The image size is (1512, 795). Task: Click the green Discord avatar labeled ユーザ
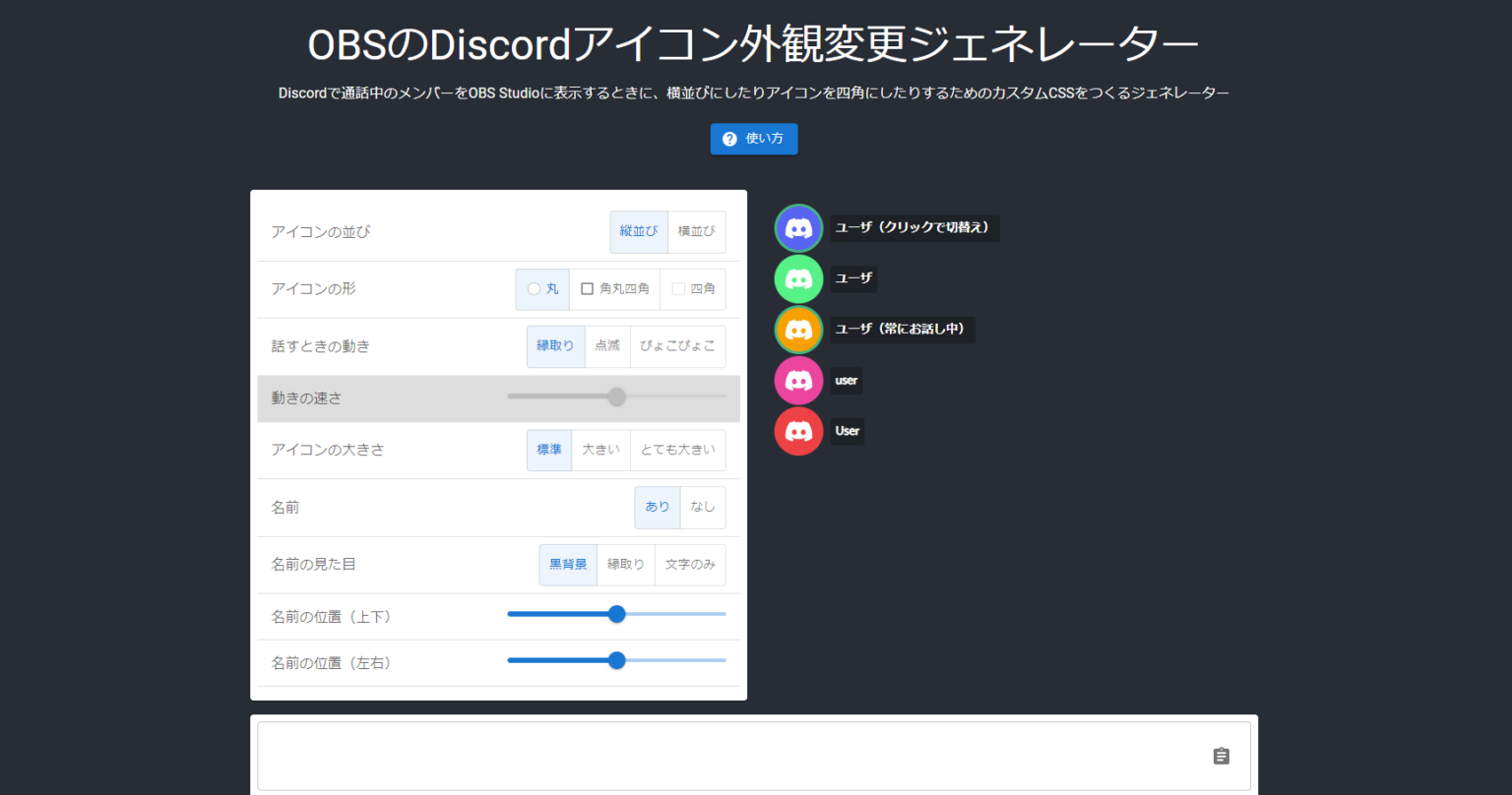click(x=798, y=278)
